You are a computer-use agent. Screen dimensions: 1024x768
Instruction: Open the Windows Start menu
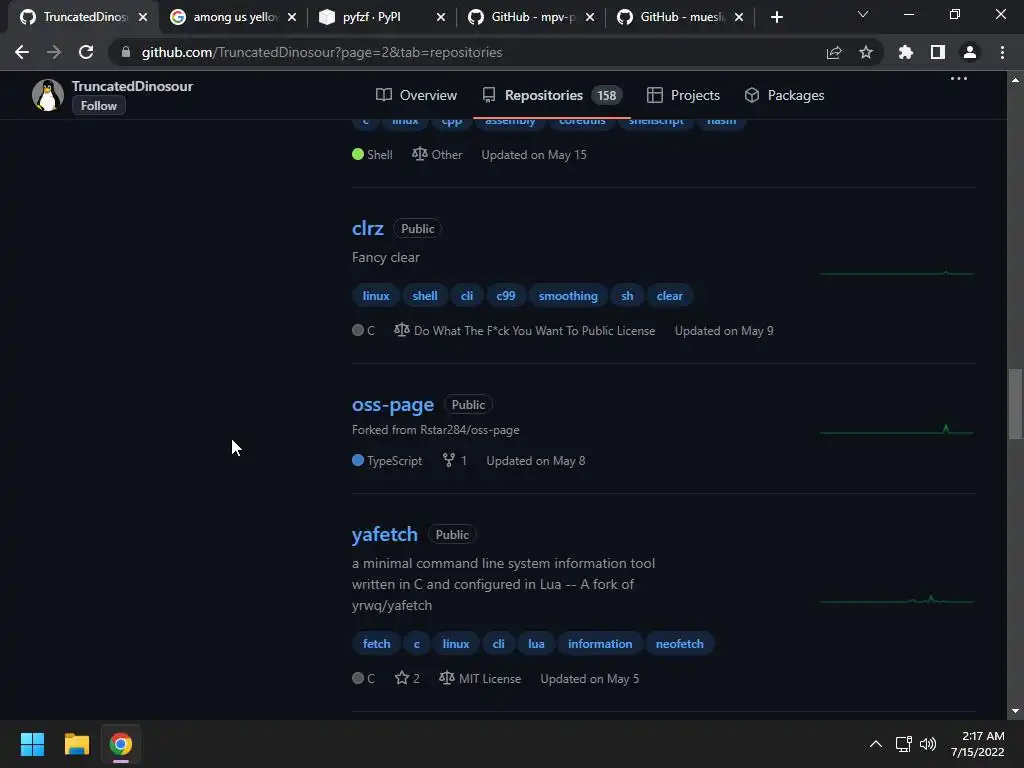(32, 744)
